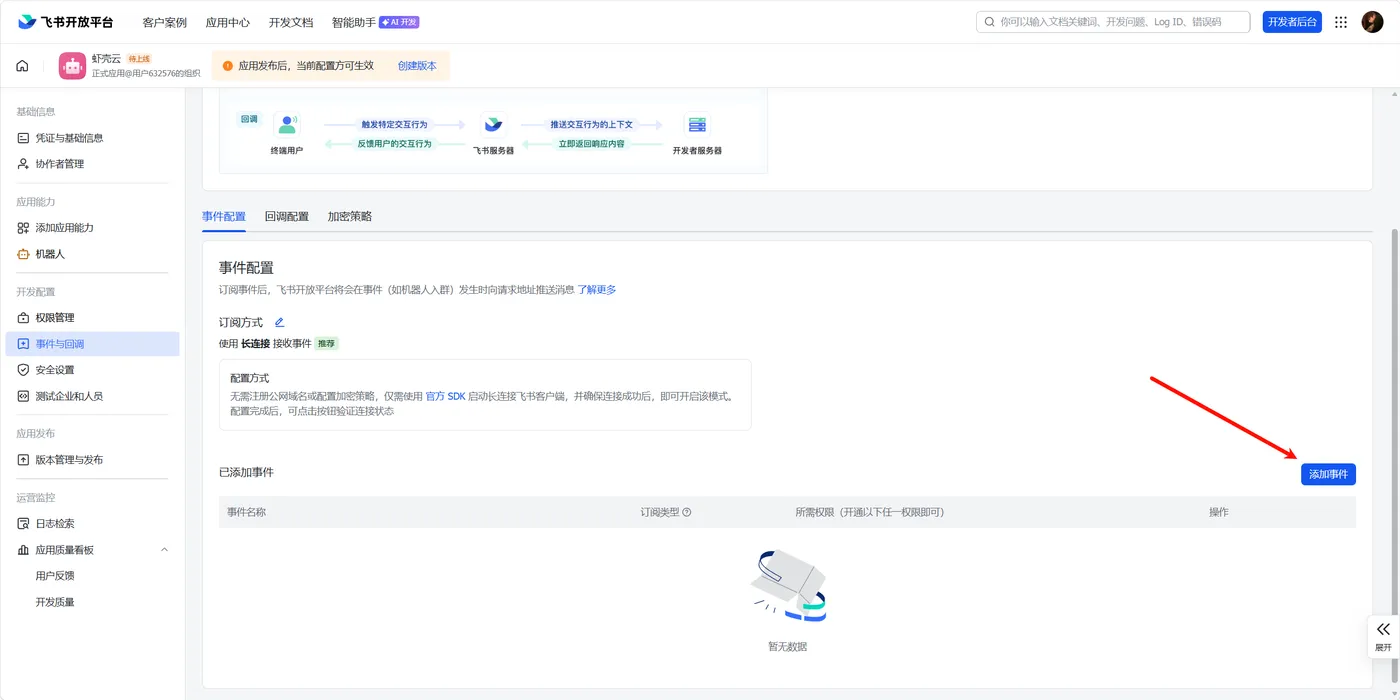This screenshot has height=700, width=1400.
Task: Click the 虾壳云 app name
Action: pyautogui.click(x=106, y=59)
